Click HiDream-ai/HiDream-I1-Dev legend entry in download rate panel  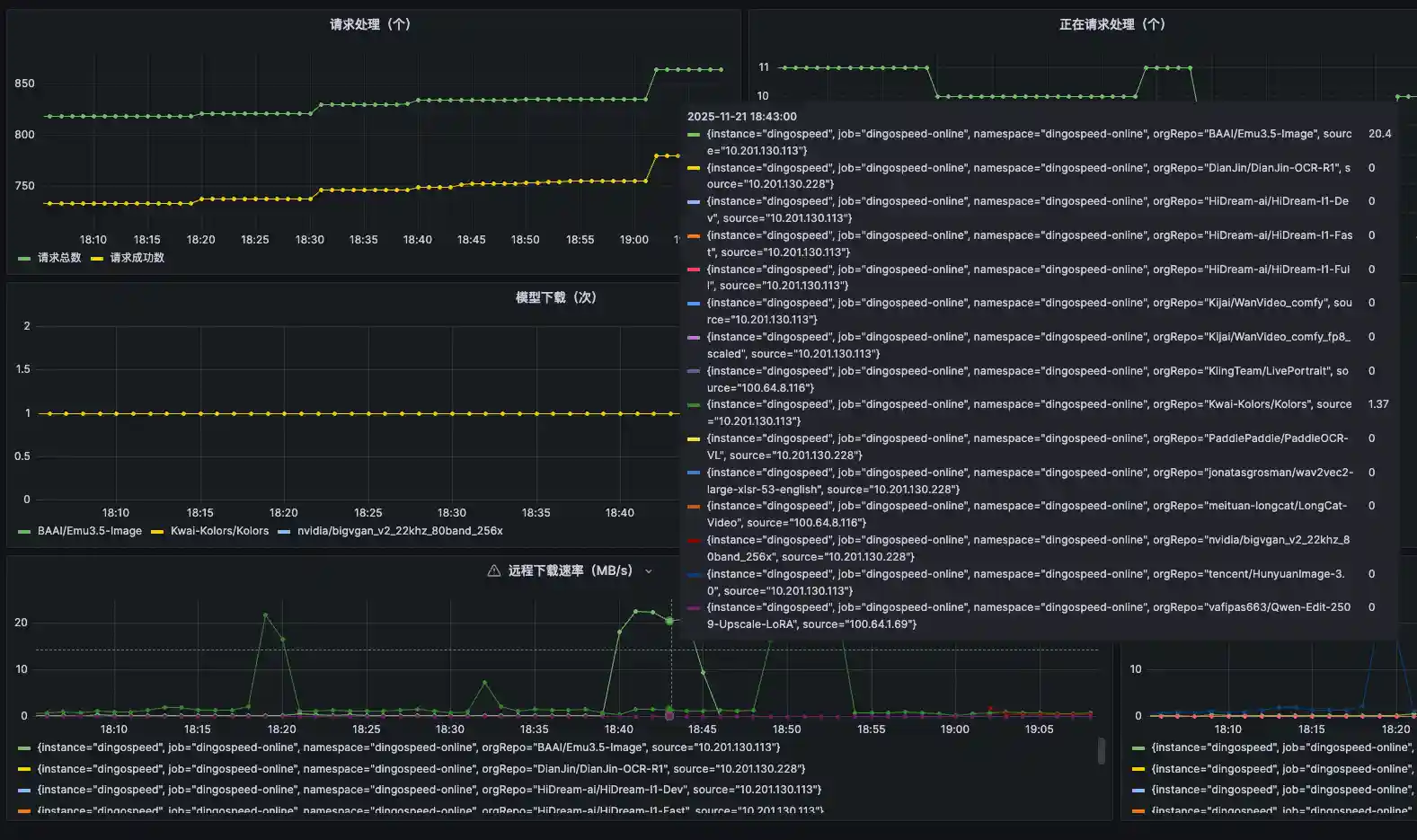pos(429,790)
